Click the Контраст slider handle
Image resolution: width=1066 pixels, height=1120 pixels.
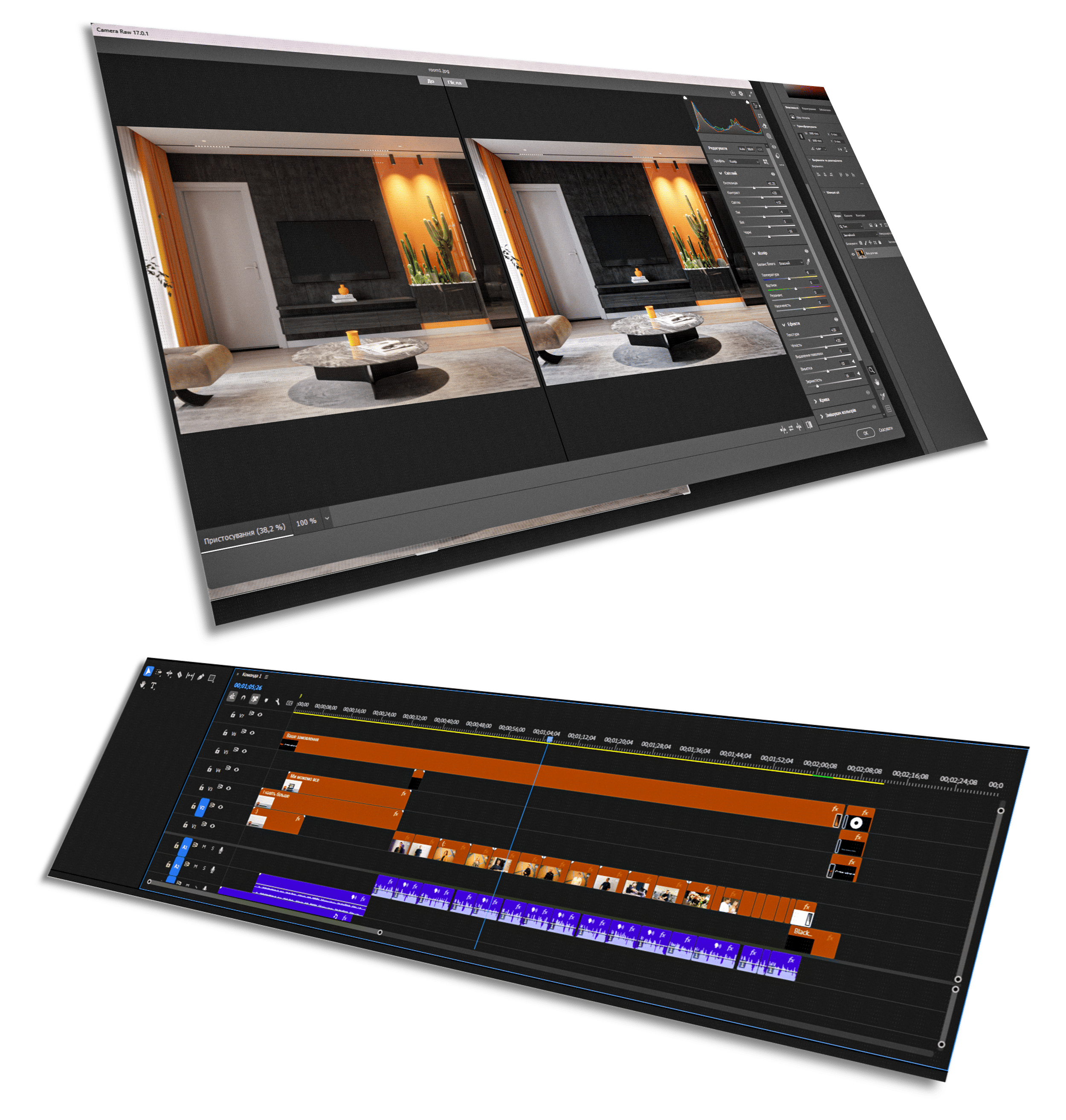coord(762,197)
